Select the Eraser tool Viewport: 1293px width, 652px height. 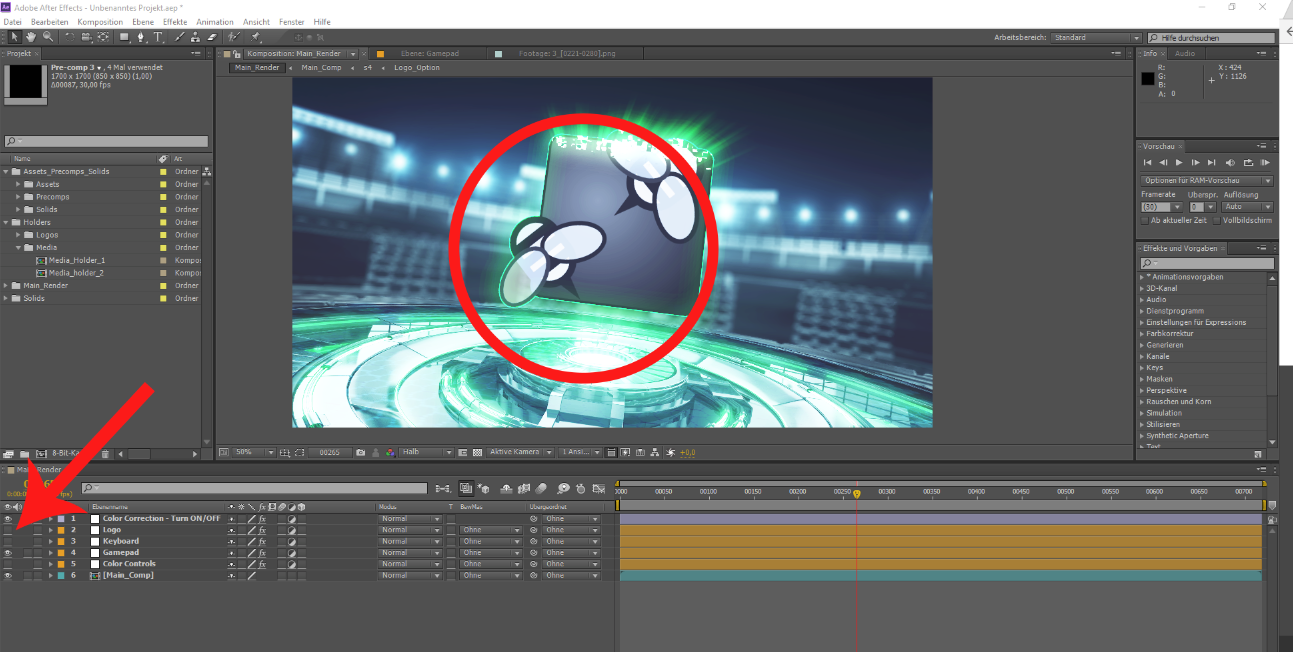point(212,37)
